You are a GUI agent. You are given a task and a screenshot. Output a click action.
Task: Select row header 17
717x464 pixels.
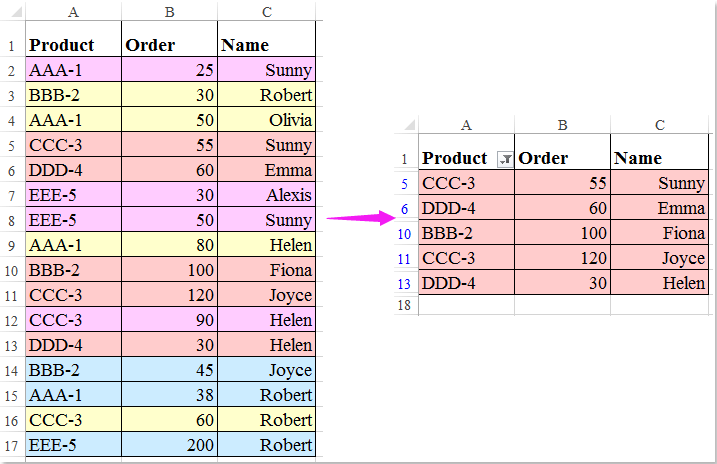click(13, 445)
